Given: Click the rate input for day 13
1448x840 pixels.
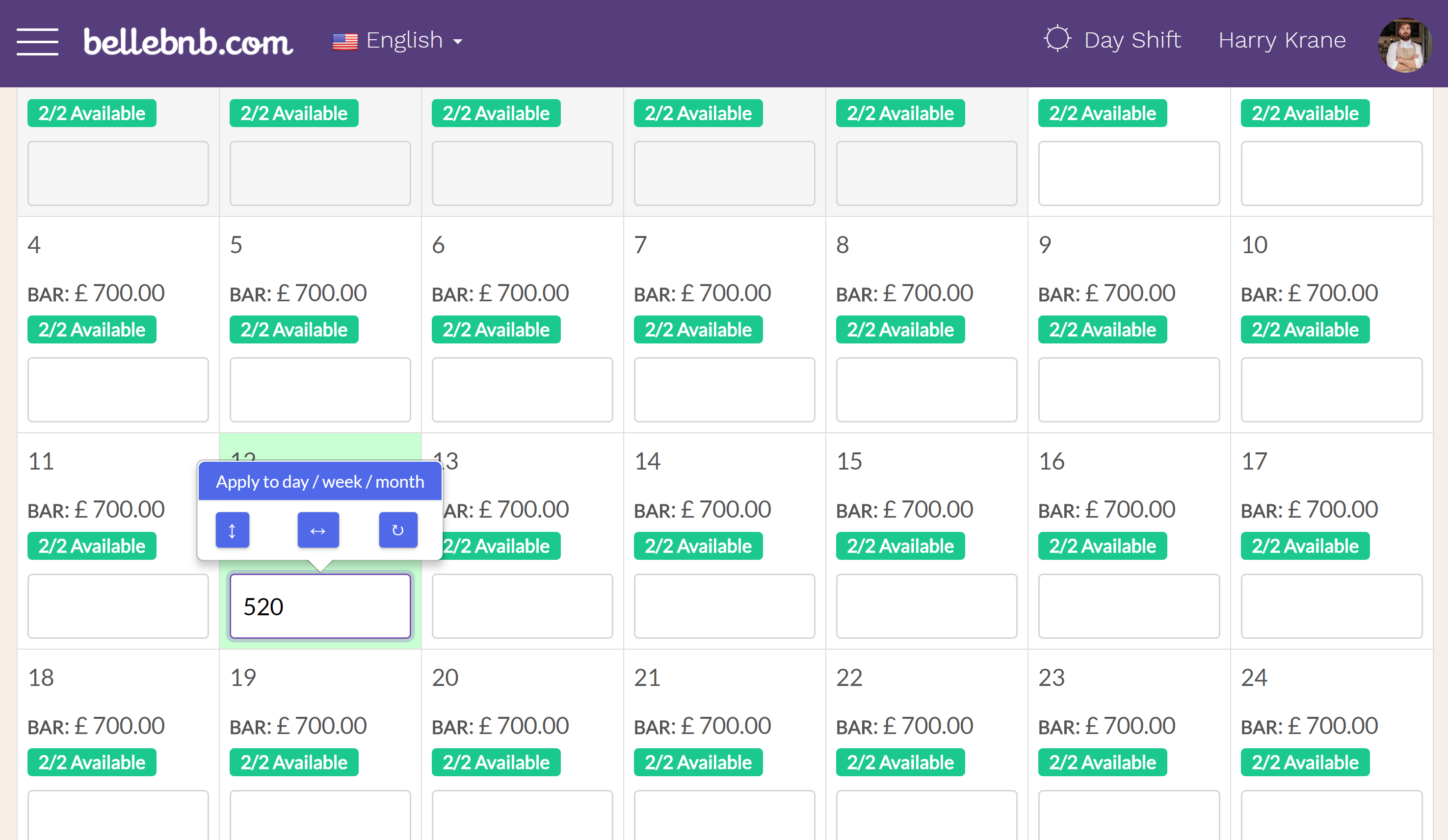Looking at the screenshot, I should click(x=522, y=606).
